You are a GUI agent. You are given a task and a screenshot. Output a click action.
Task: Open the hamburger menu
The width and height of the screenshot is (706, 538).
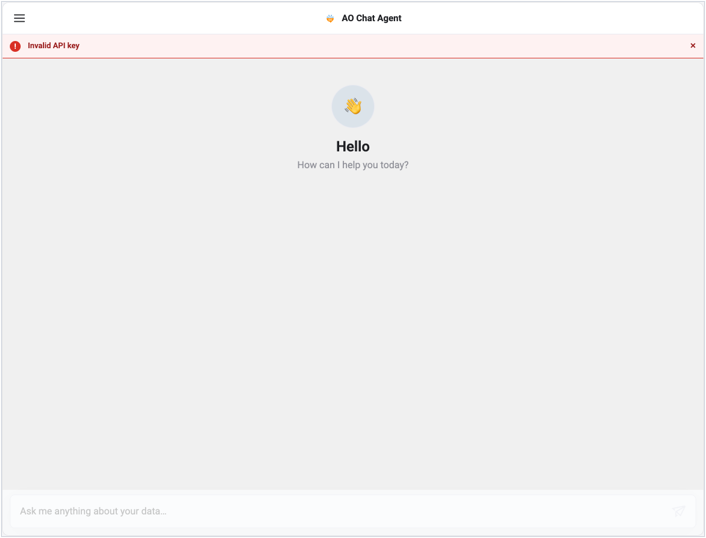point(19,18)
